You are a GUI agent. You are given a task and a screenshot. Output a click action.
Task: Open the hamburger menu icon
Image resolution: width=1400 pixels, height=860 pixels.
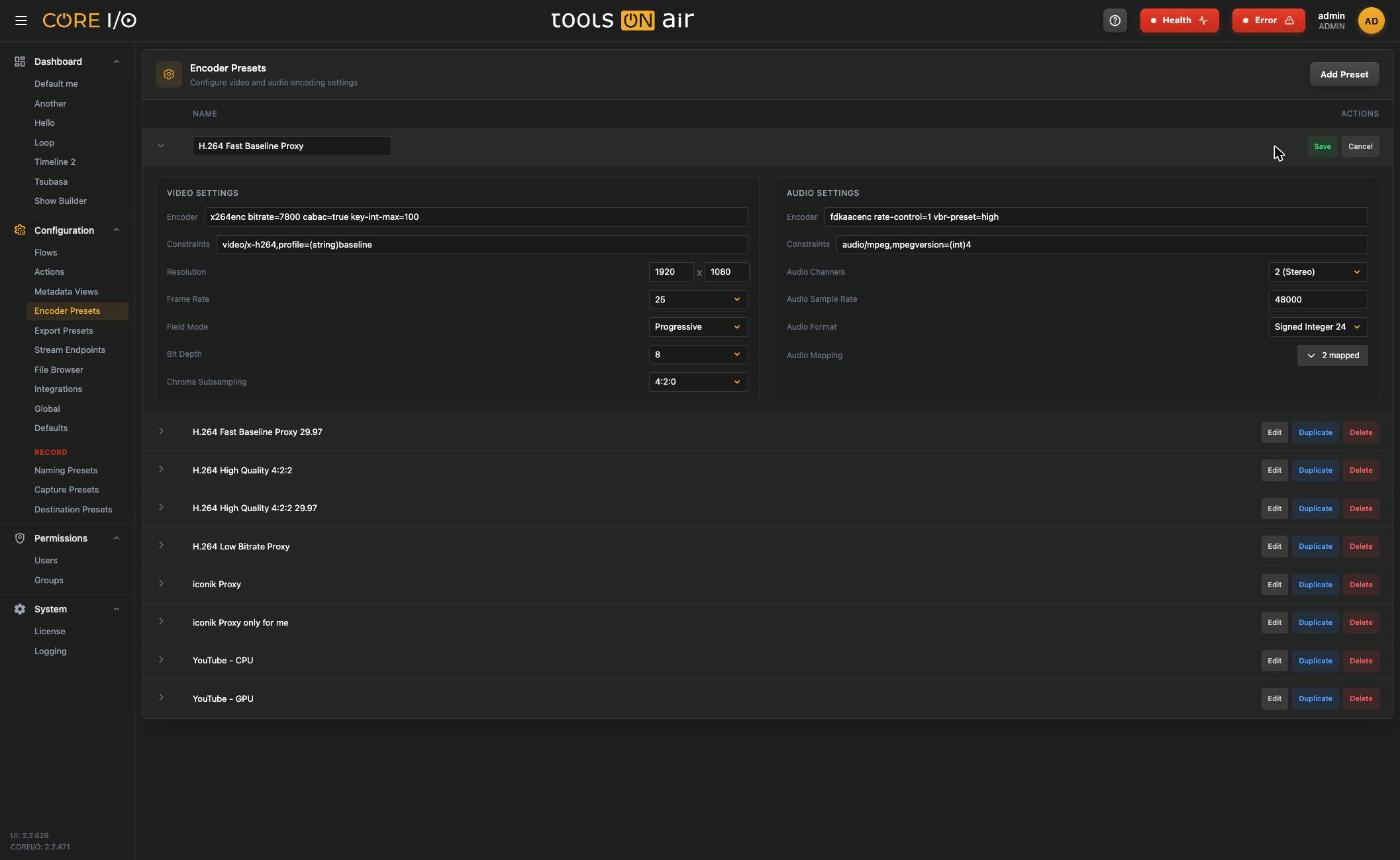tap(21, 20)
